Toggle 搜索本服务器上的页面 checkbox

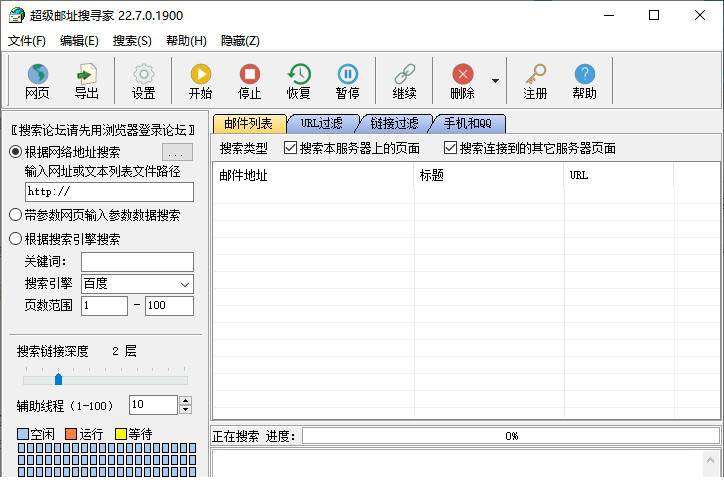coord(290,148)
